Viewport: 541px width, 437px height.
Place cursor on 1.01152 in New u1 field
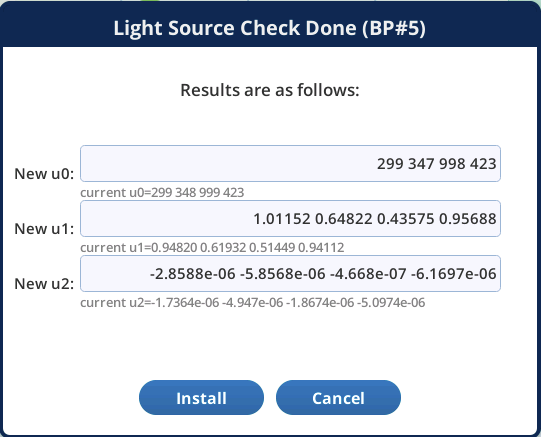click(282, 219)
